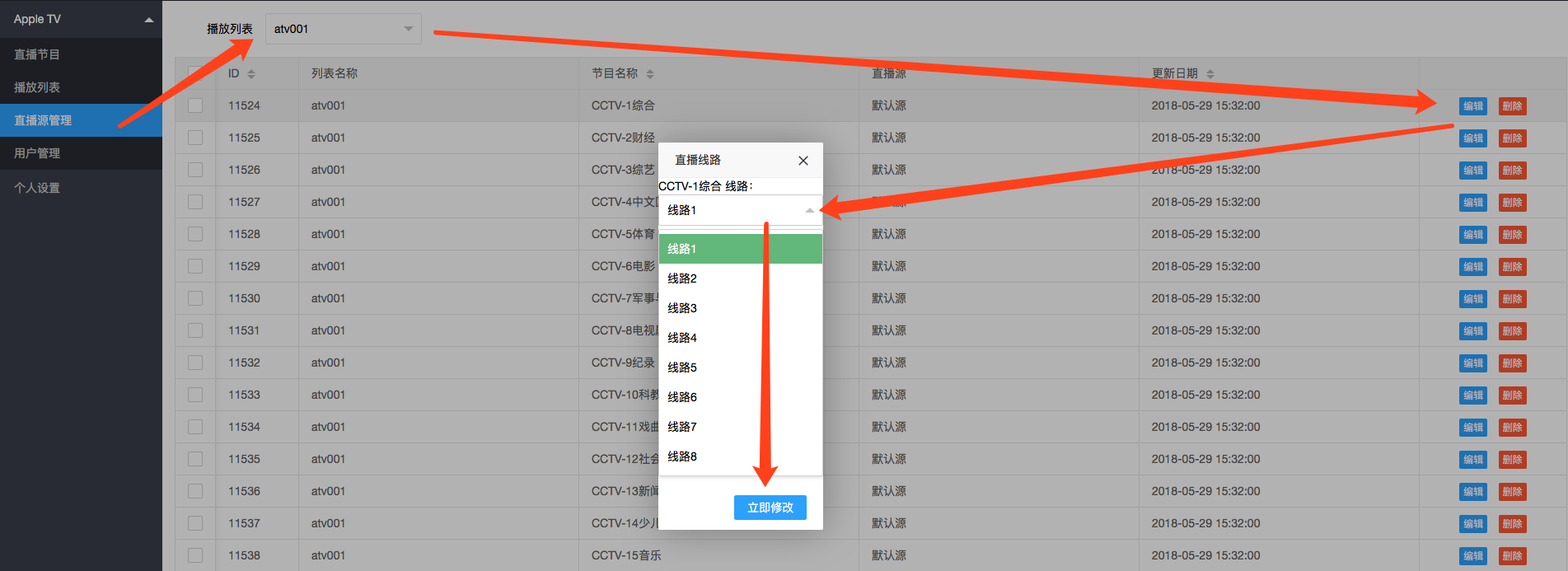Sort by 节目名称 column arrows

[650, 74]
